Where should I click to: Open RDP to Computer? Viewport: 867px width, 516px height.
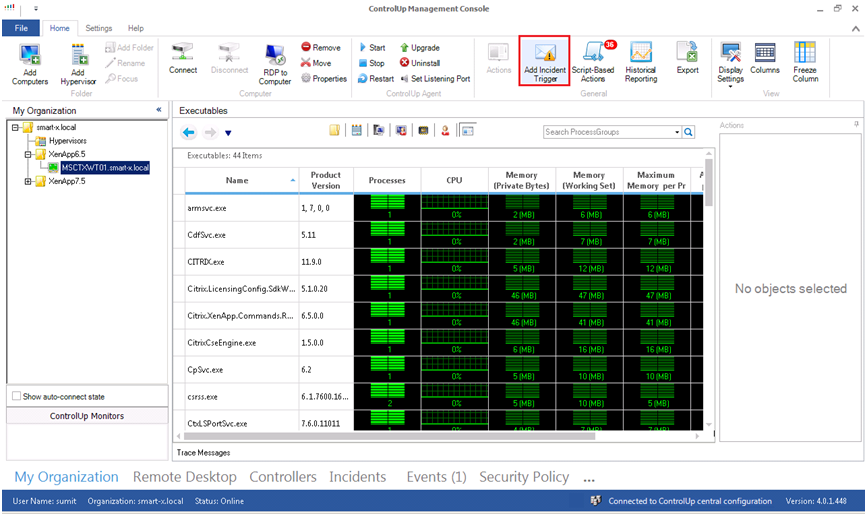click(275, 65)
